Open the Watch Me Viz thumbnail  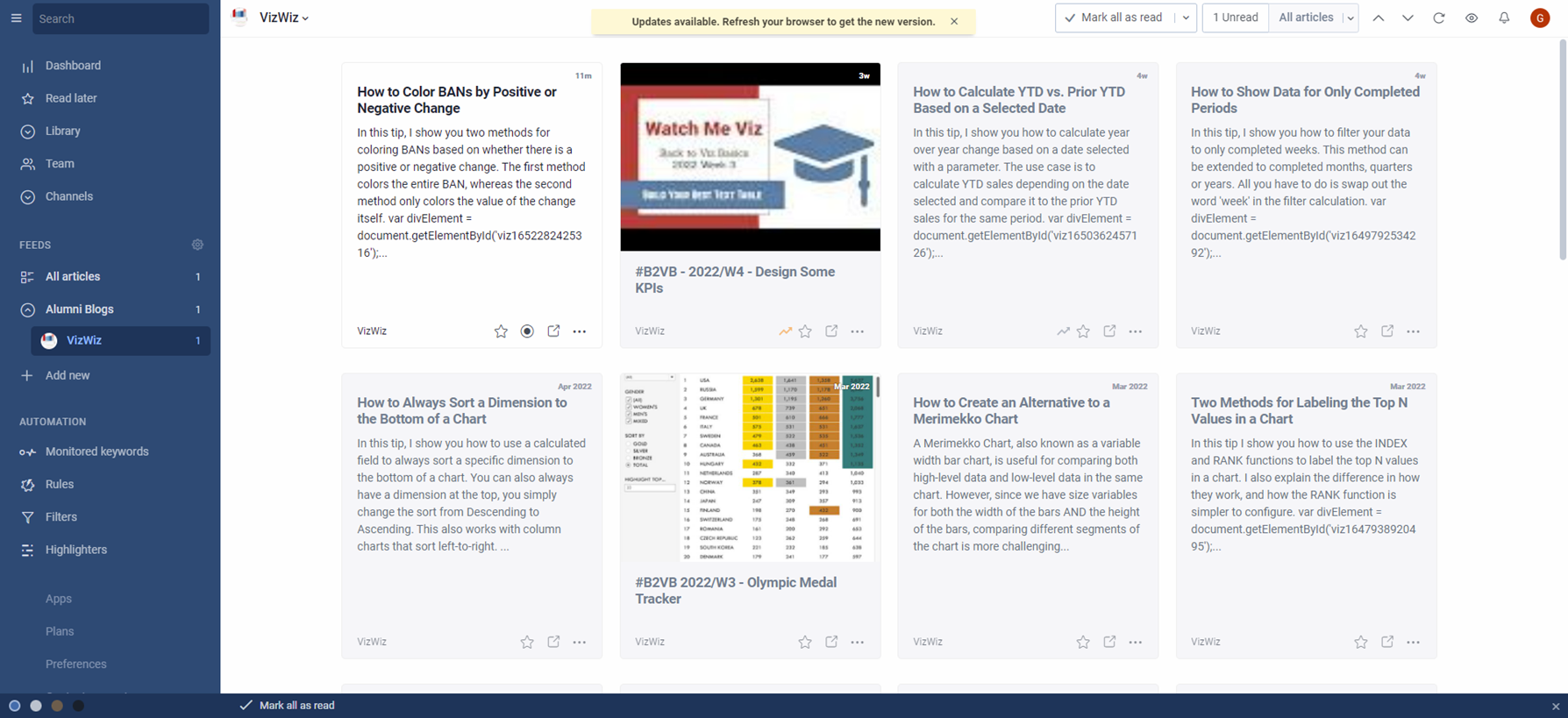click(751, 157)
